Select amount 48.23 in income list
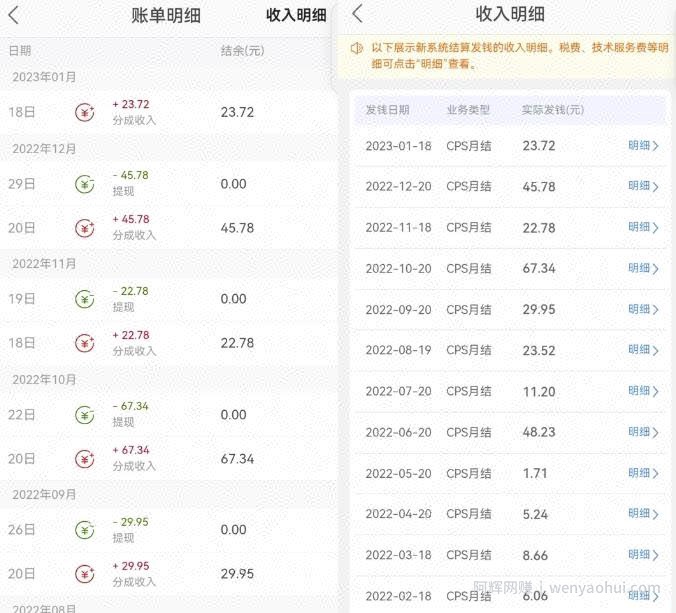This screenshot has height=613, width=676. coord(539,432)
